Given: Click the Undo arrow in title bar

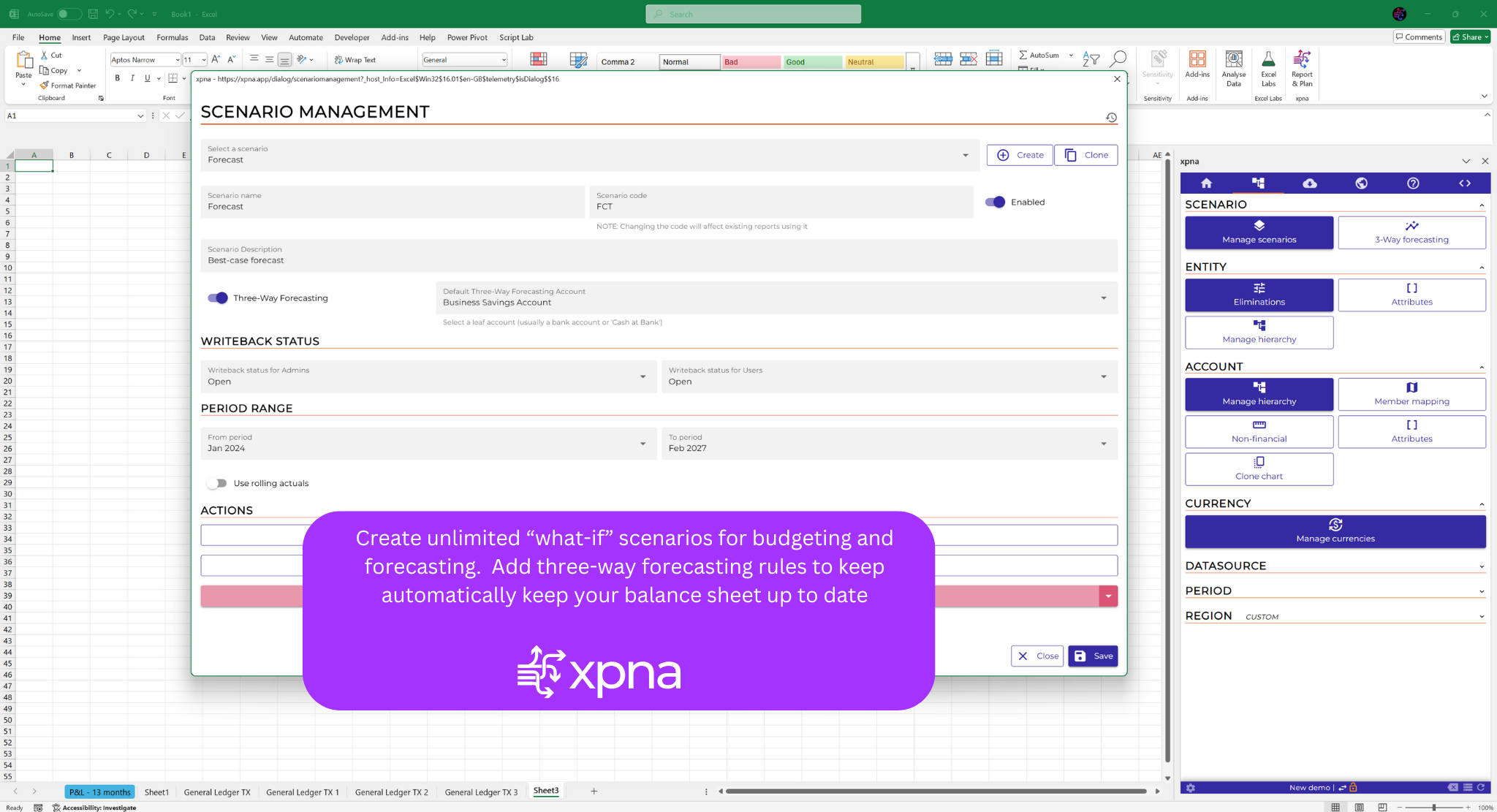Looking at the screenshot, I should 110,14.
